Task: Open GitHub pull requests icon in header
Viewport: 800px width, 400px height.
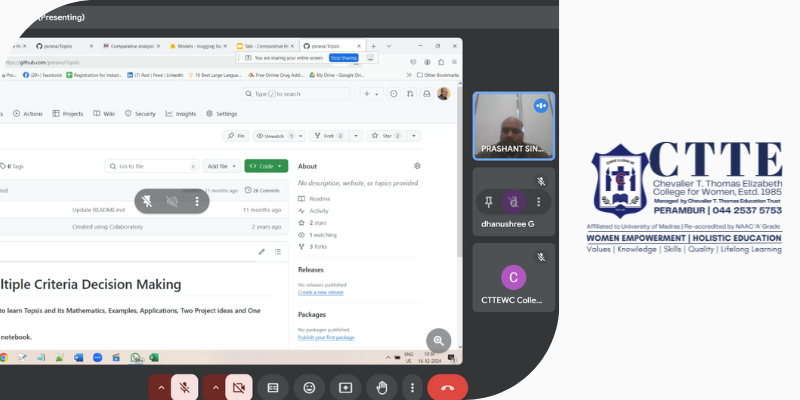Action: (410, 94)
